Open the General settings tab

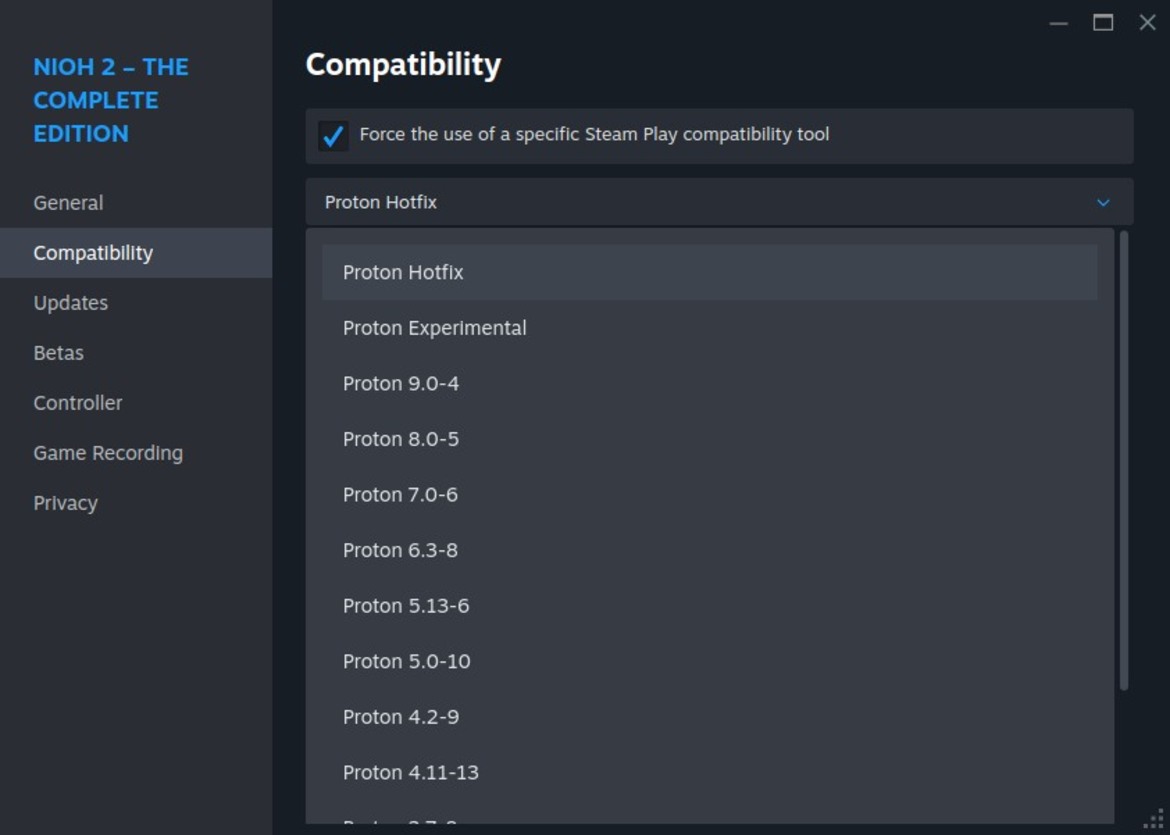click(68, 203)
